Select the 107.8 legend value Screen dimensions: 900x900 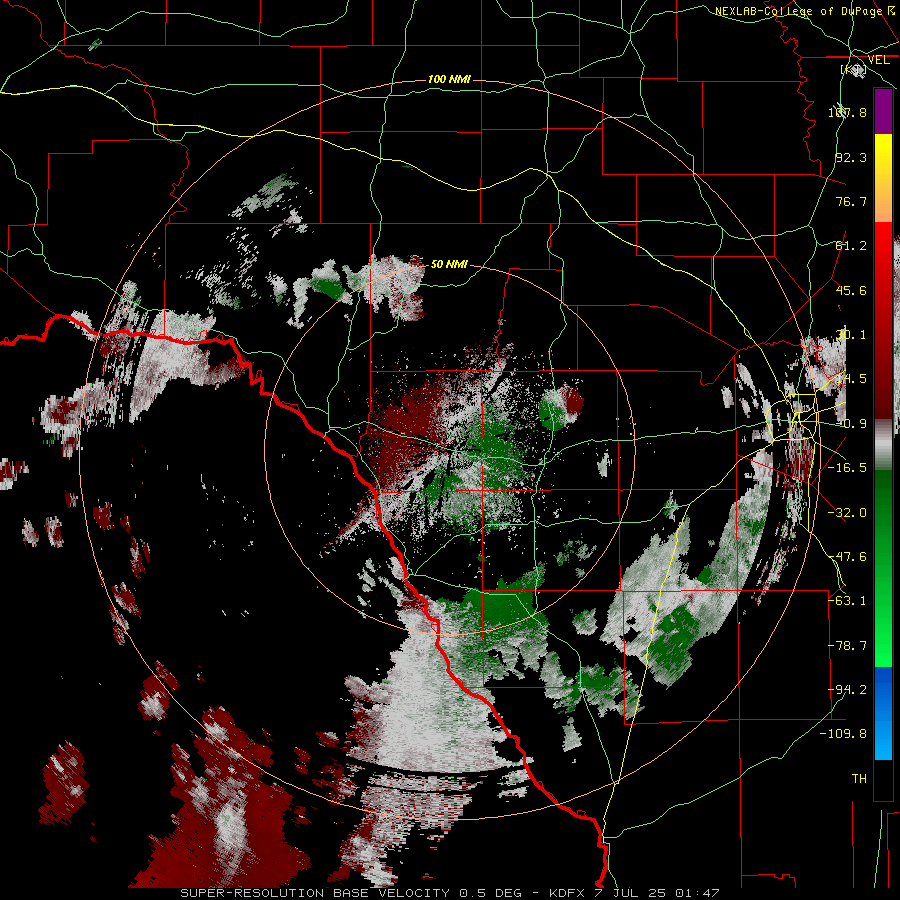pos(847,112)
